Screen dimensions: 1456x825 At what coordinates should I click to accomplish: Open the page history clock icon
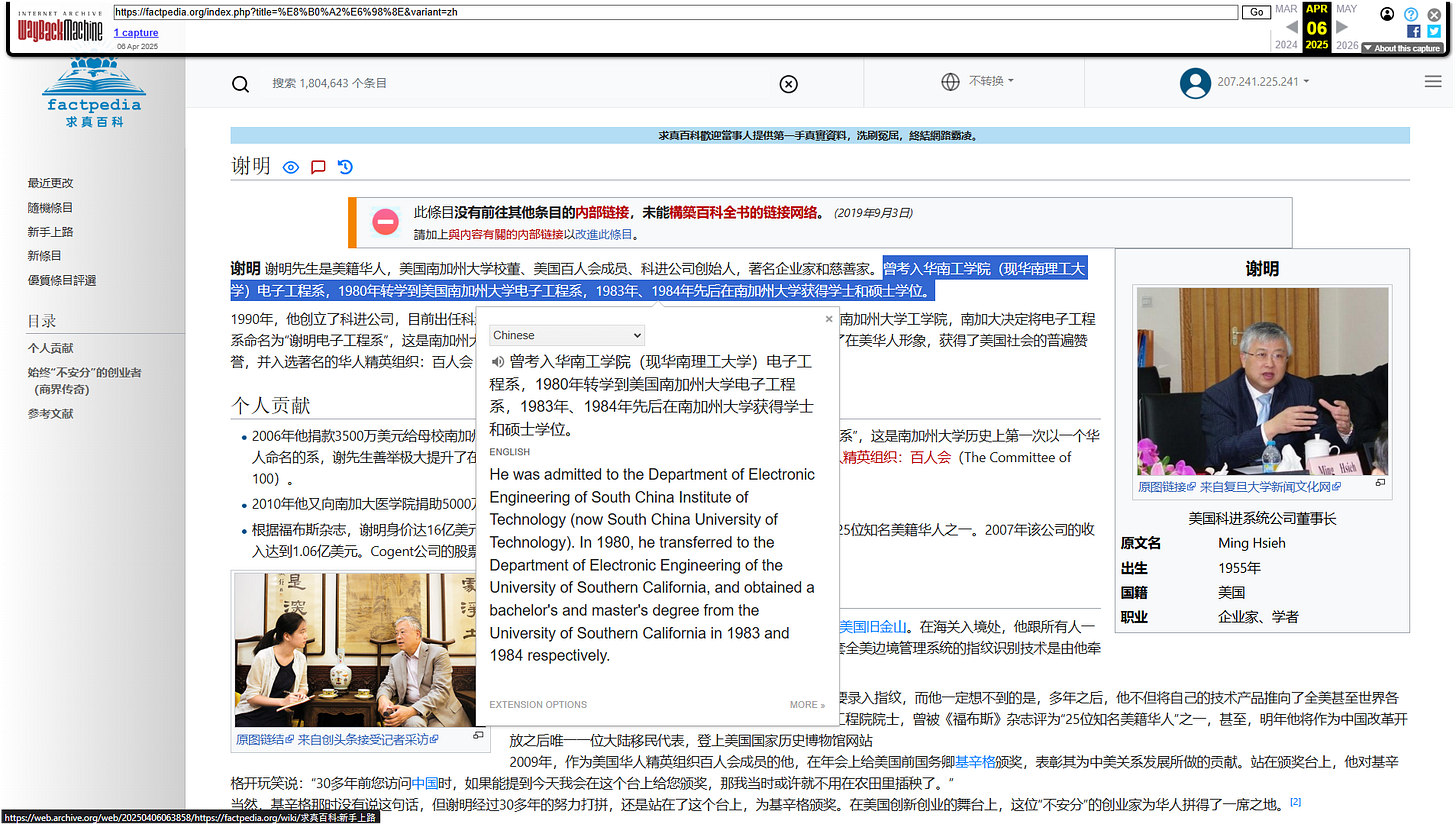pos(345,167)
